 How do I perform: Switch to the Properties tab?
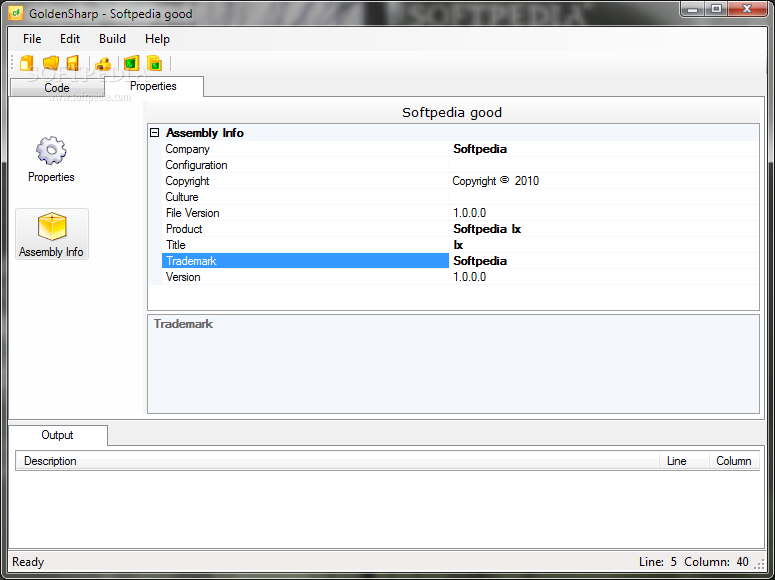(153, 86)
